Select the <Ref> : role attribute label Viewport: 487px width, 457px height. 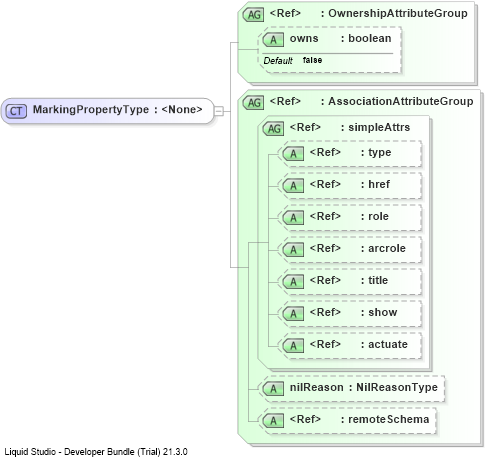pos(349,216)
